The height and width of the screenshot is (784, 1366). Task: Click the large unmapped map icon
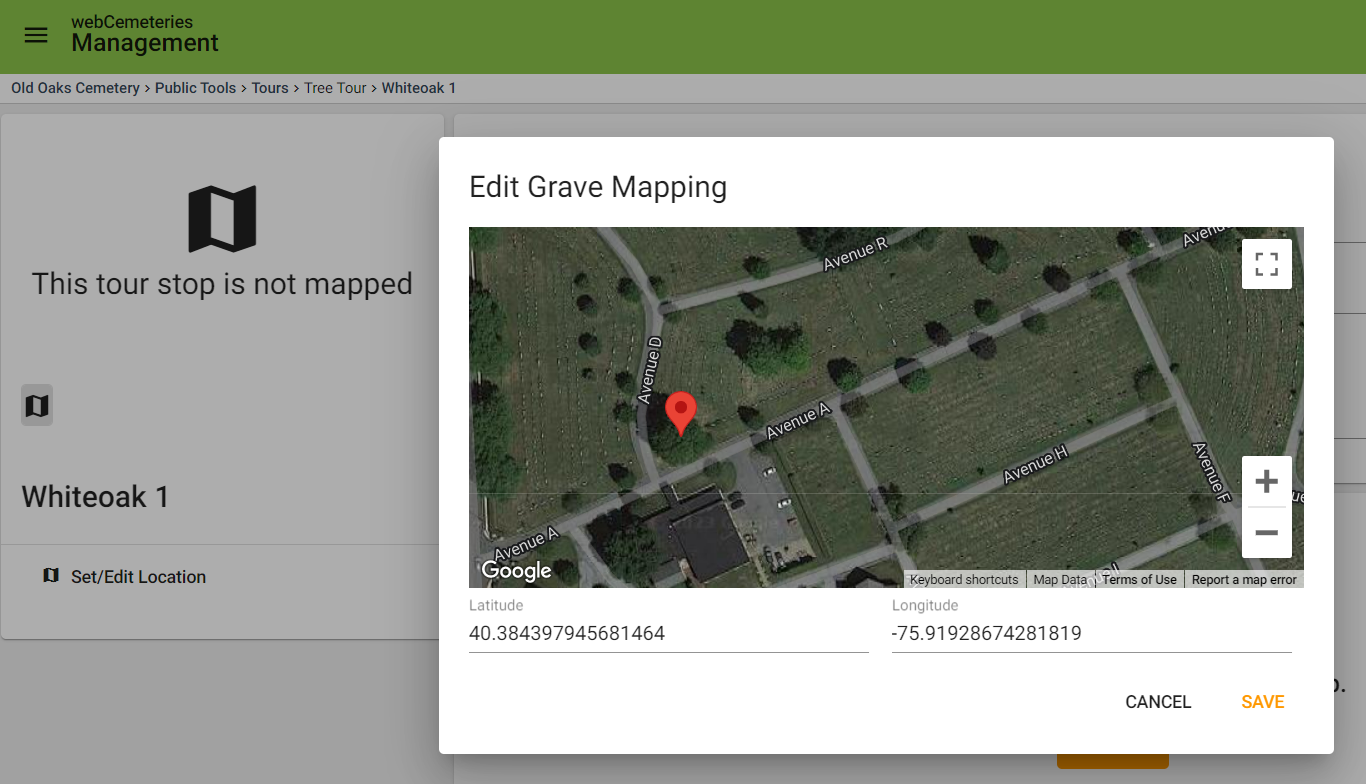[x=223, y=218]
